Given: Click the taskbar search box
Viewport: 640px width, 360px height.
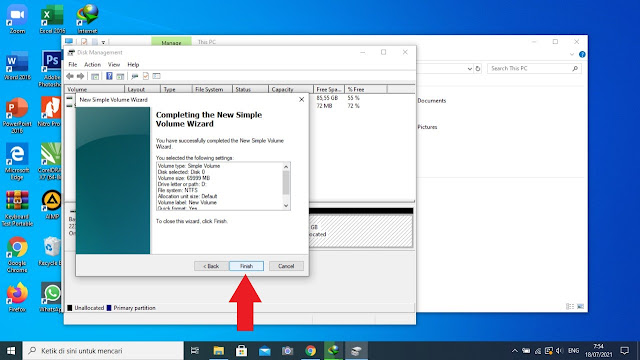Looking at the screenshot, I should click(103, 351).
